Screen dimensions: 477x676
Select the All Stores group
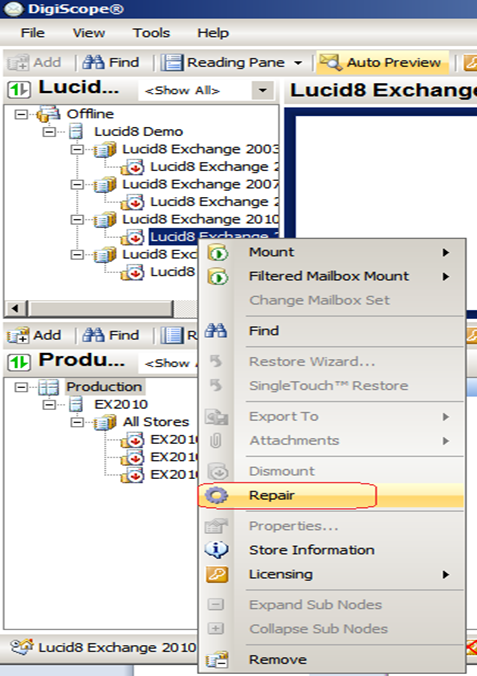coord(156,422)
